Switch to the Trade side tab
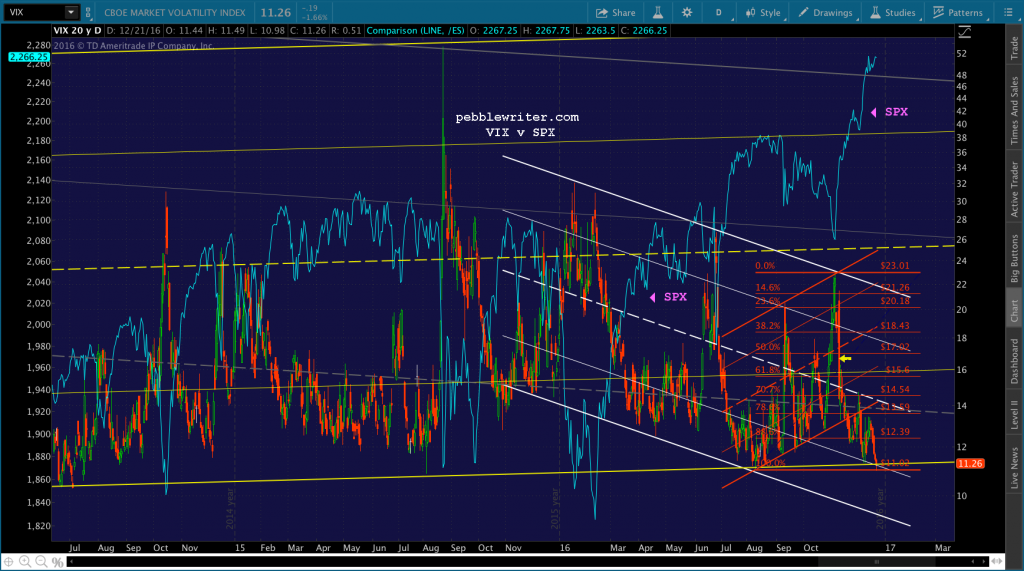The height and width of the screenshot is (571, 1024). pos(1014,48)
